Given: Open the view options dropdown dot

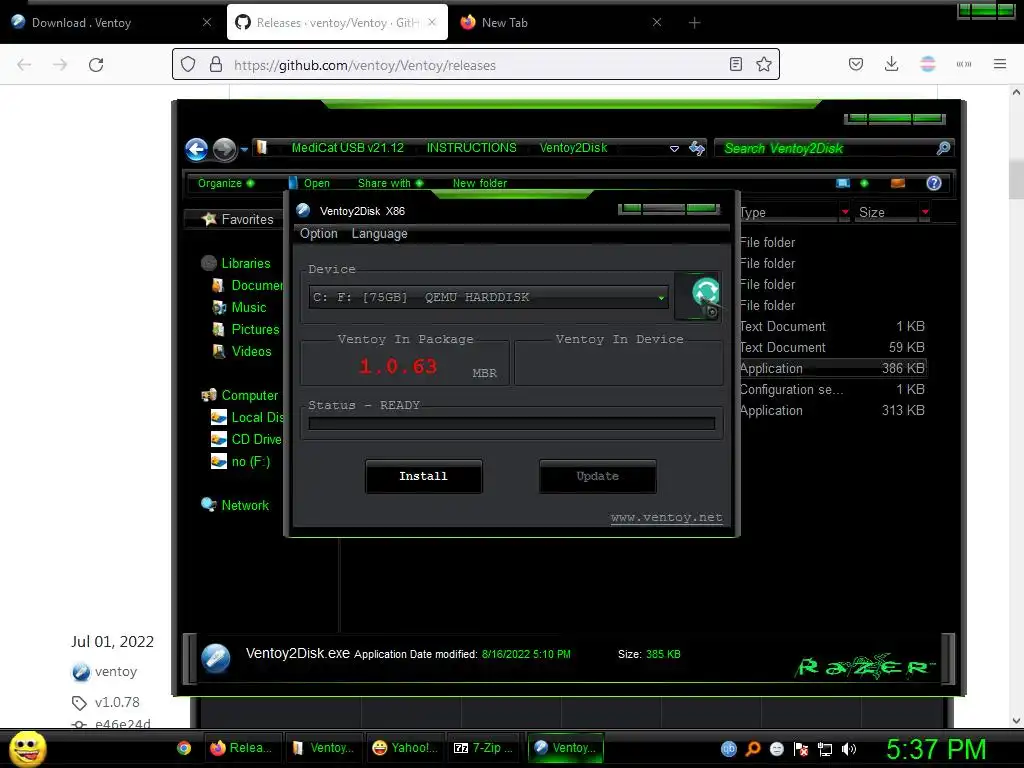Looking at the screenshot, I should [864, 183].
